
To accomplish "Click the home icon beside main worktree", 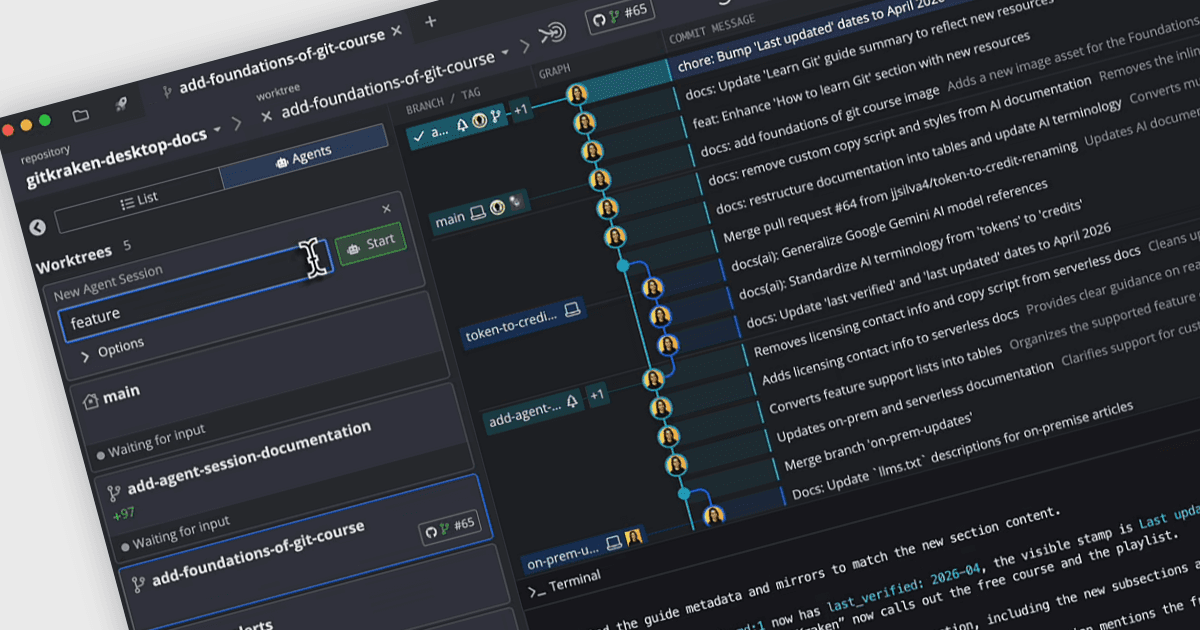I will [x=90, y=402].
